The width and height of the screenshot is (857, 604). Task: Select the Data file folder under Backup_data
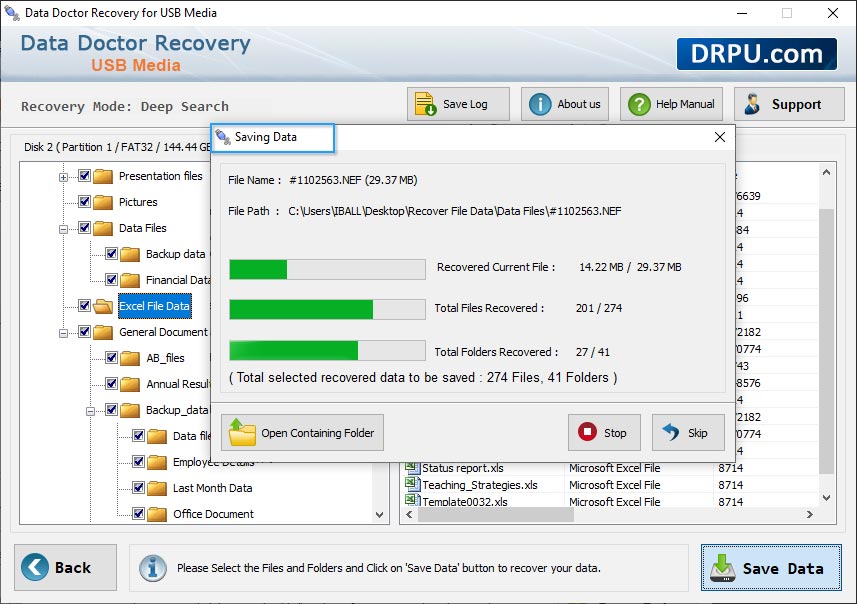[191, 436]
